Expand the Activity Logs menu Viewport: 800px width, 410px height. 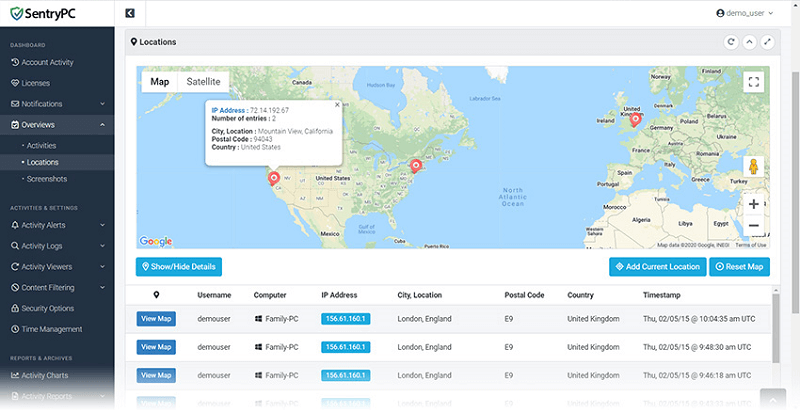click(57, 246)
